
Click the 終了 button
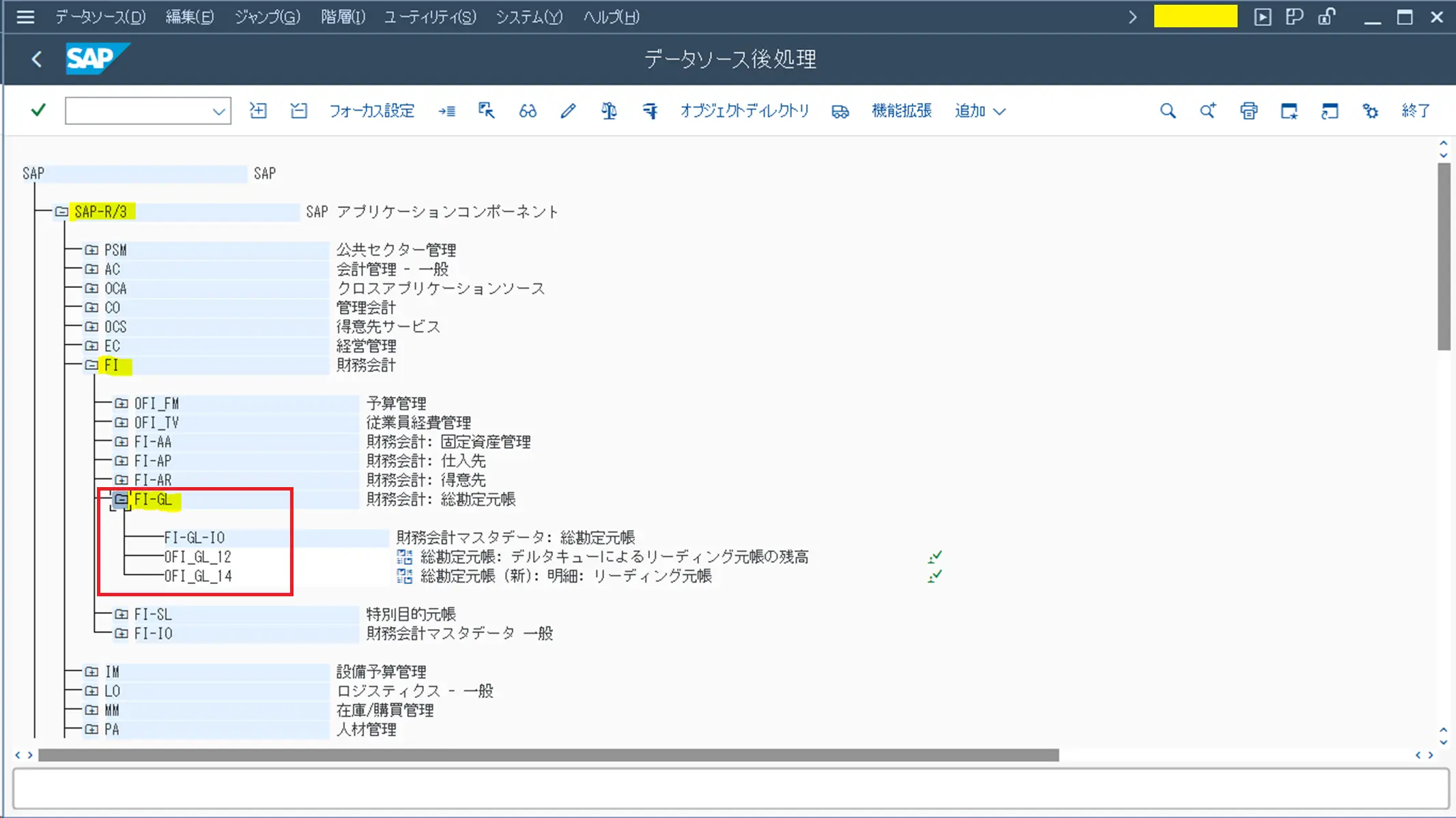(1416, 111)
